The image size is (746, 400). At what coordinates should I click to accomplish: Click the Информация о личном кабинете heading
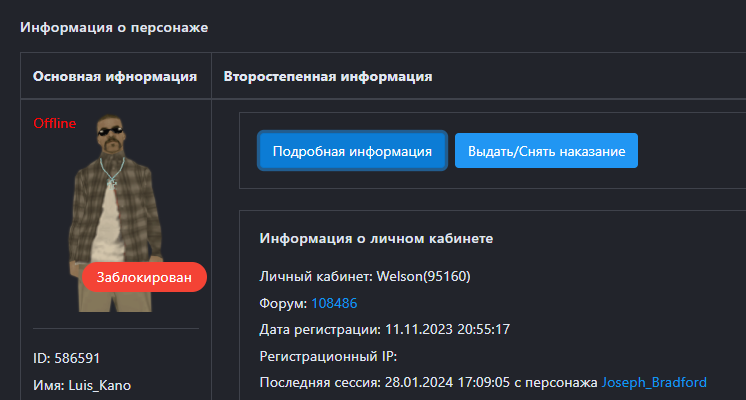pos(376,239)
